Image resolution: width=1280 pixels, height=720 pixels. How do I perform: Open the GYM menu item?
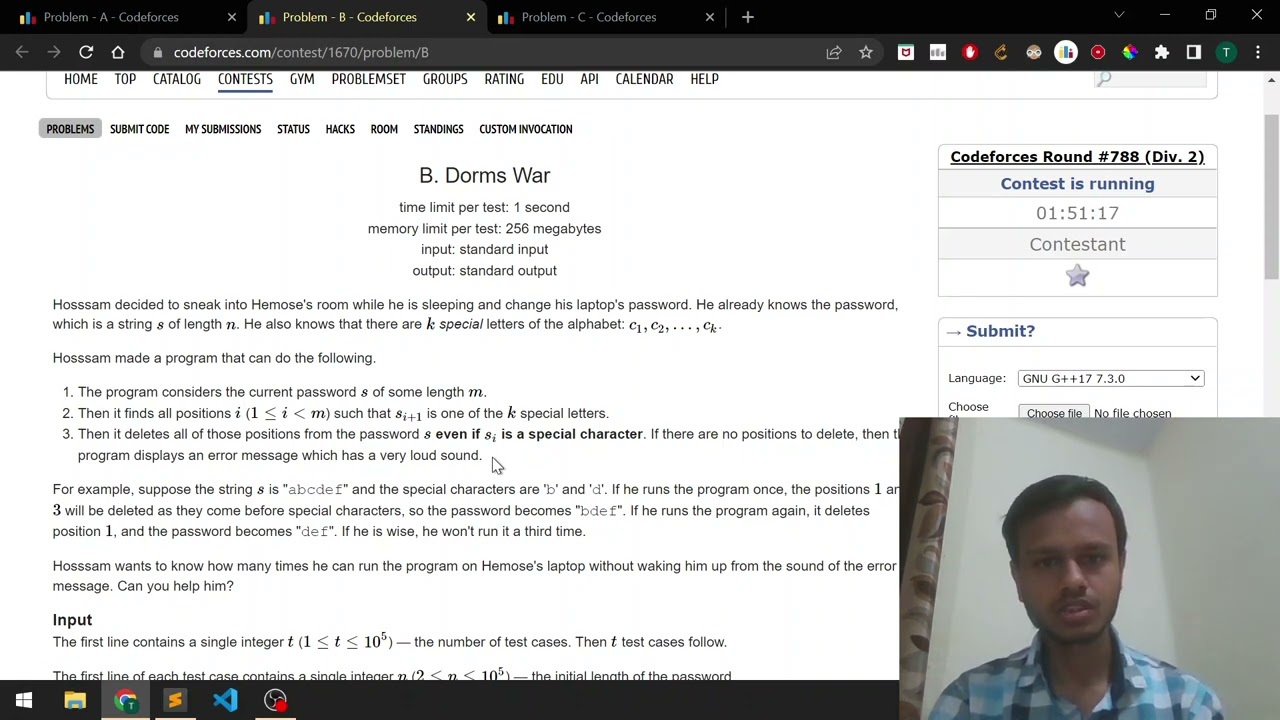[302, 79]
